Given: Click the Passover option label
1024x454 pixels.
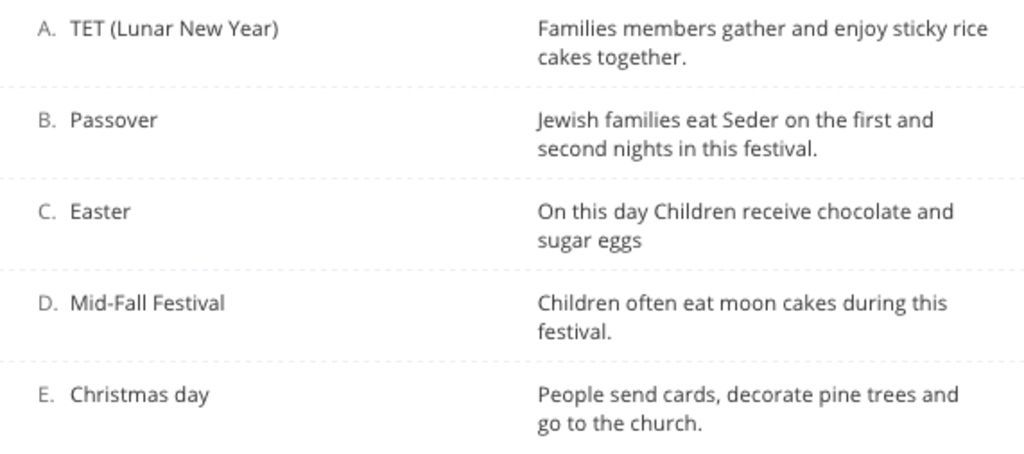Looking at the screenshot, I should pos(114,121).
